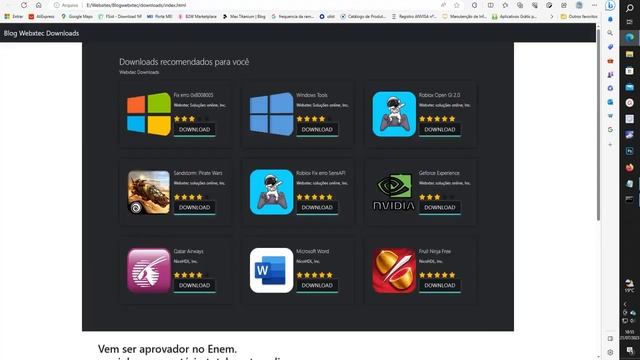Open B2W Marketplace bookmark
The height and width of the screenshot is (360, 640).
(x=197, y=16)
